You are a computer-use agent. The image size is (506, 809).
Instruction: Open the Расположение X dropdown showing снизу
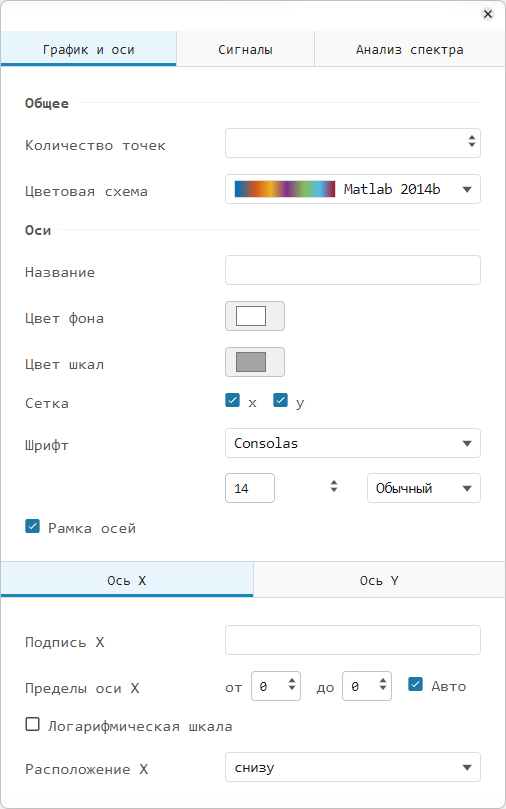tap(353, 767)
